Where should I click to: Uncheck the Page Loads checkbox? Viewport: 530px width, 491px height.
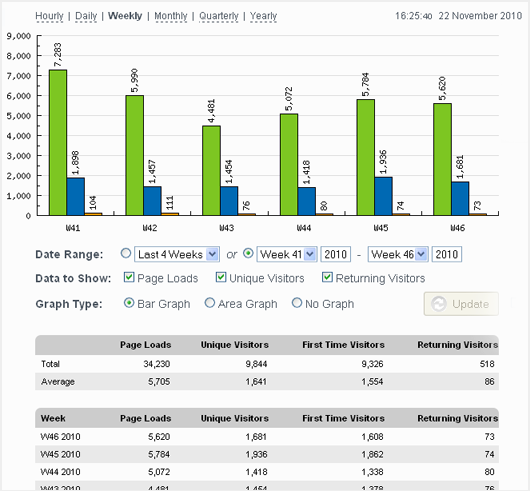[x=129, y=277]
